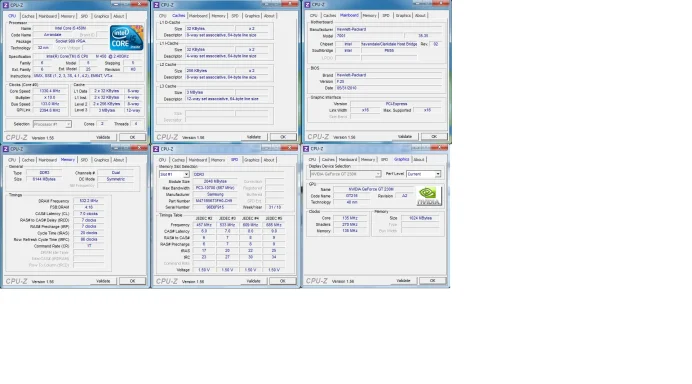This screenshot has height=384, width=692.
Task: Click the Code Name value Arrandale
Action: (x=53, y=34)
